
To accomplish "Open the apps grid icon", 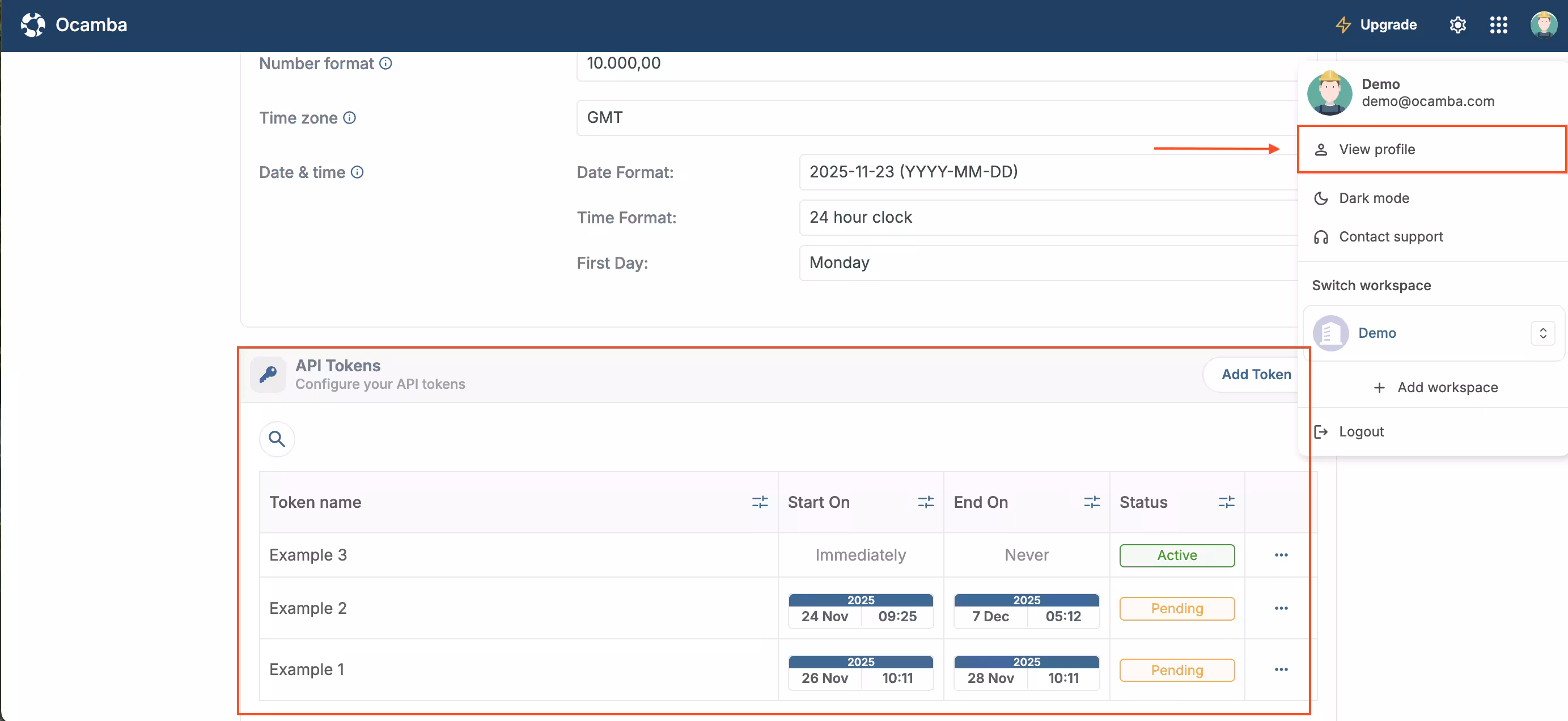I will [x=1498, y=25].
